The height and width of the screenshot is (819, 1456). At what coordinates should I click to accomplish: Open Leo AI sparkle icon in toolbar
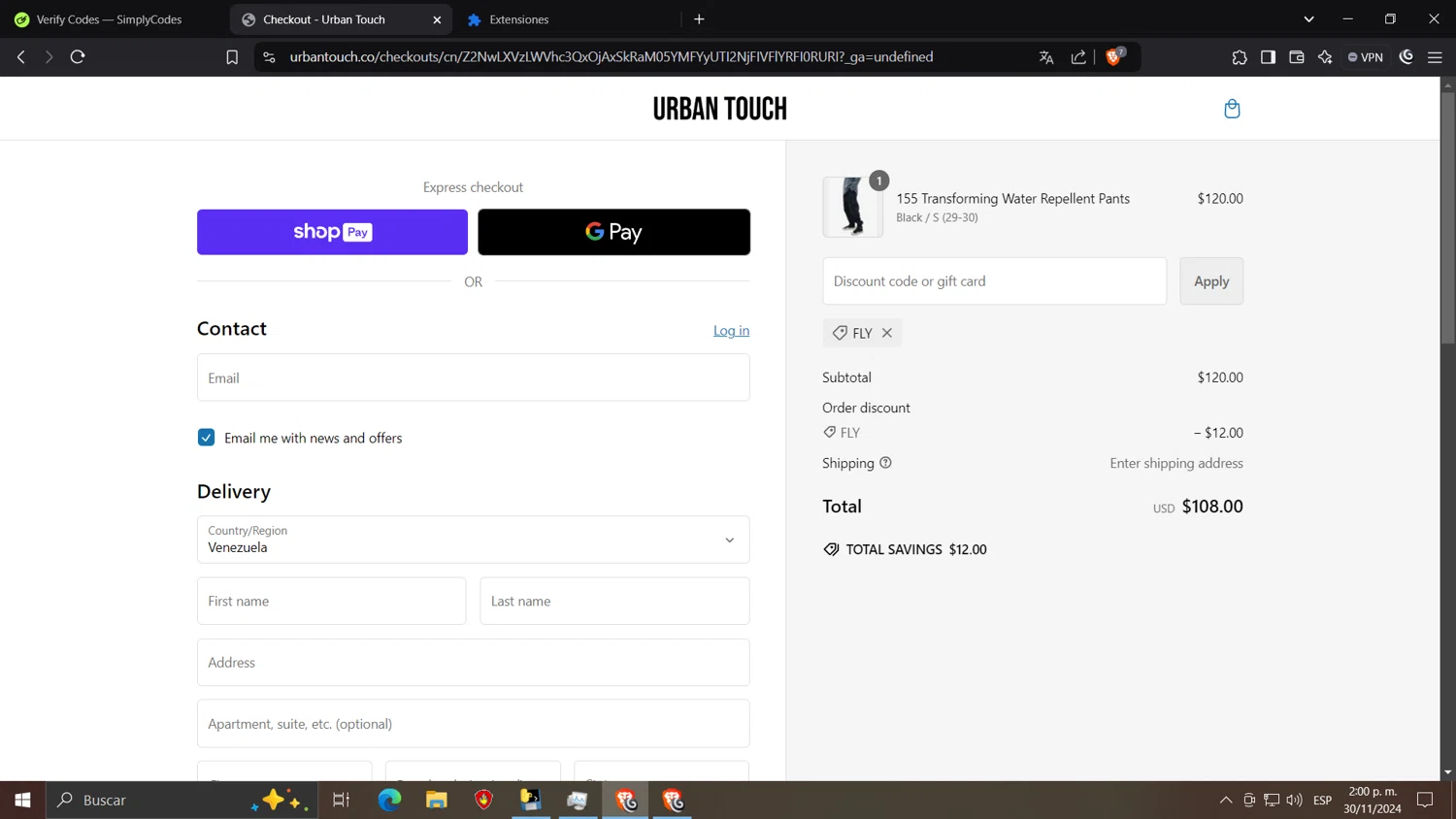(x=1325, y=57)
